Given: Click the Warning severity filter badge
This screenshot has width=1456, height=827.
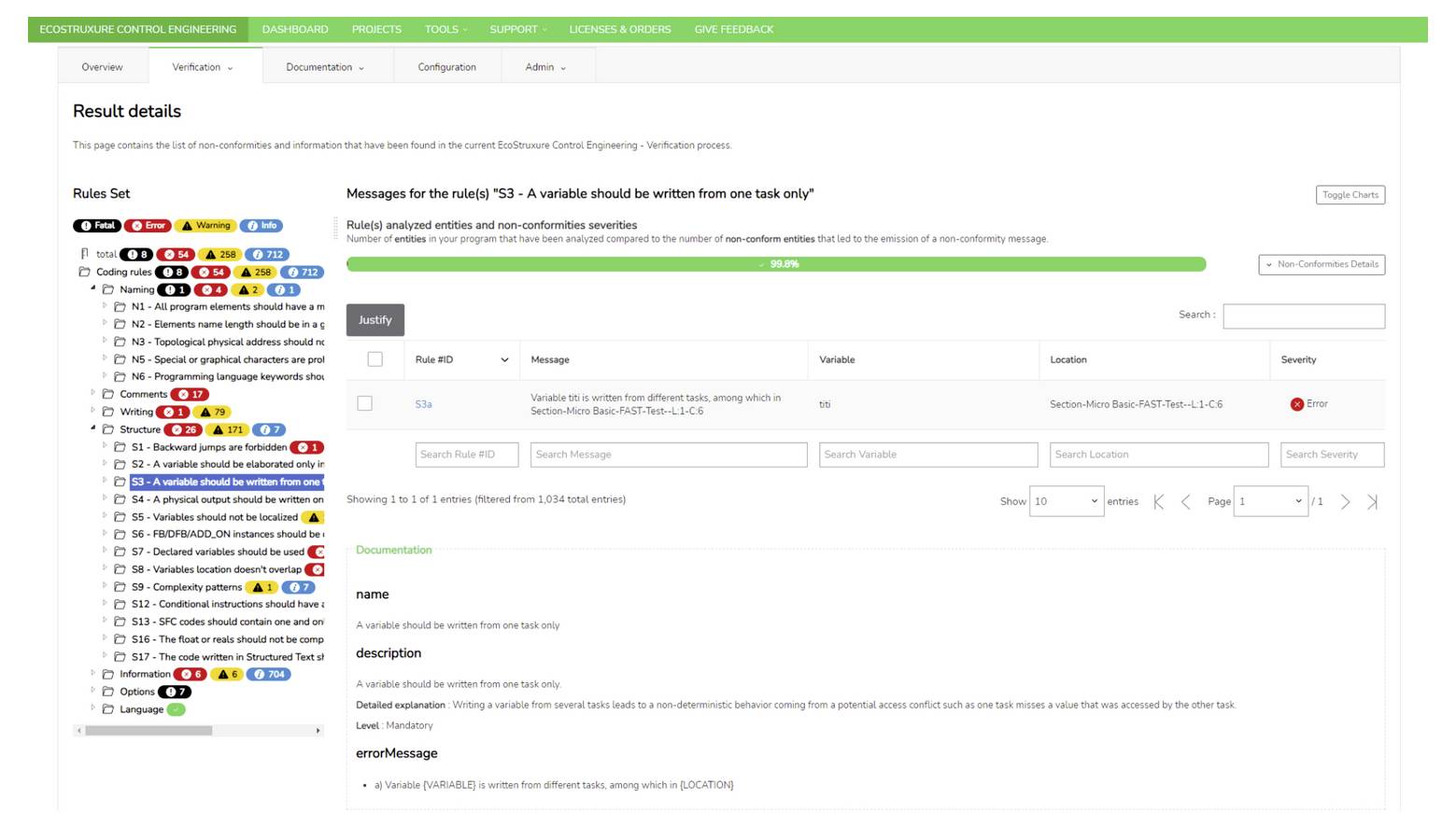Looking at the screenshot, I should [x=205, y=225].
